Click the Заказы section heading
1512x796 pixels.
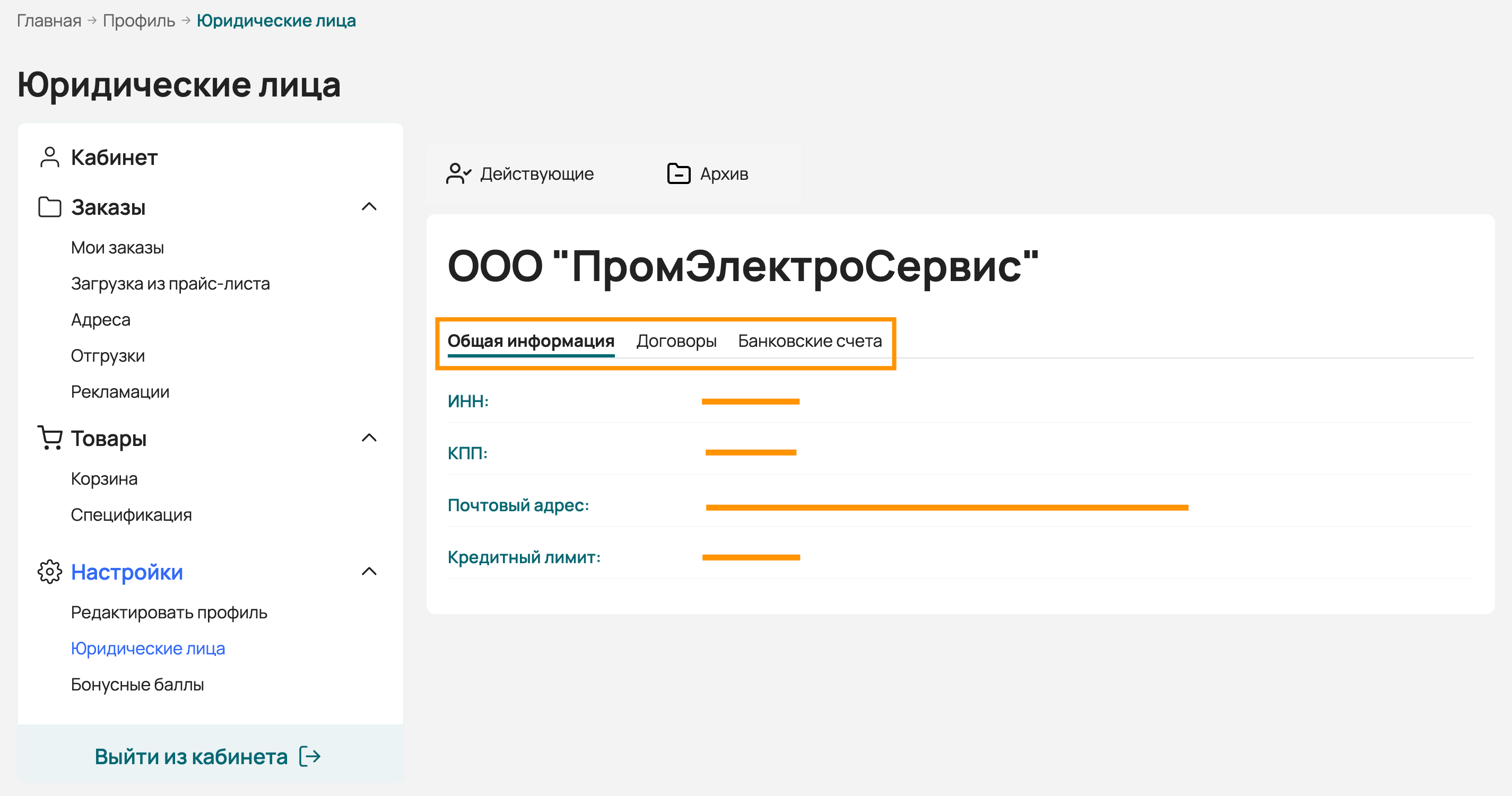109,207
